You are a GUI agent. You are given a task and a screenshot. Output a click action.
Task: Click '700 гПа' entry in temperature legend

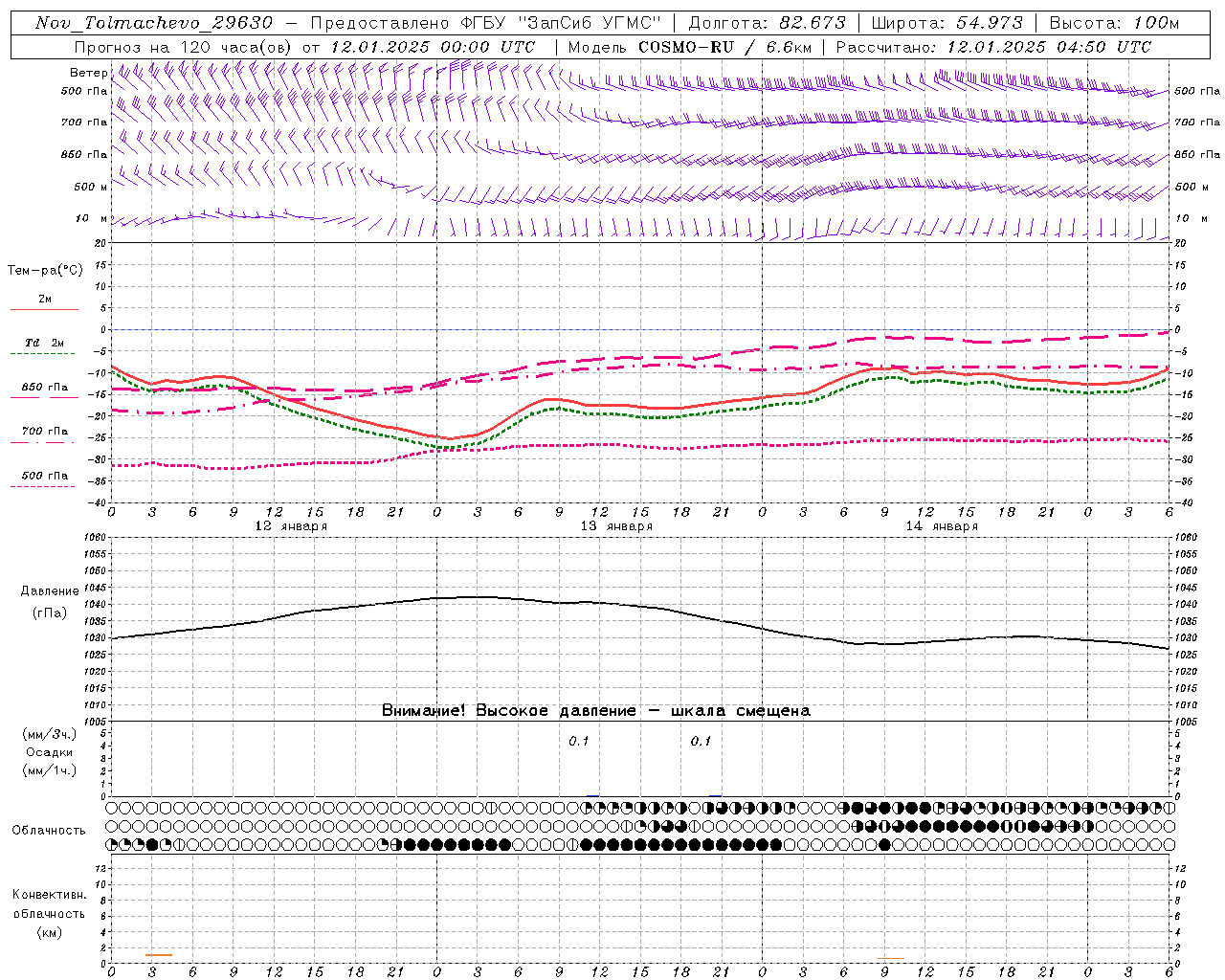pos(45,432)
